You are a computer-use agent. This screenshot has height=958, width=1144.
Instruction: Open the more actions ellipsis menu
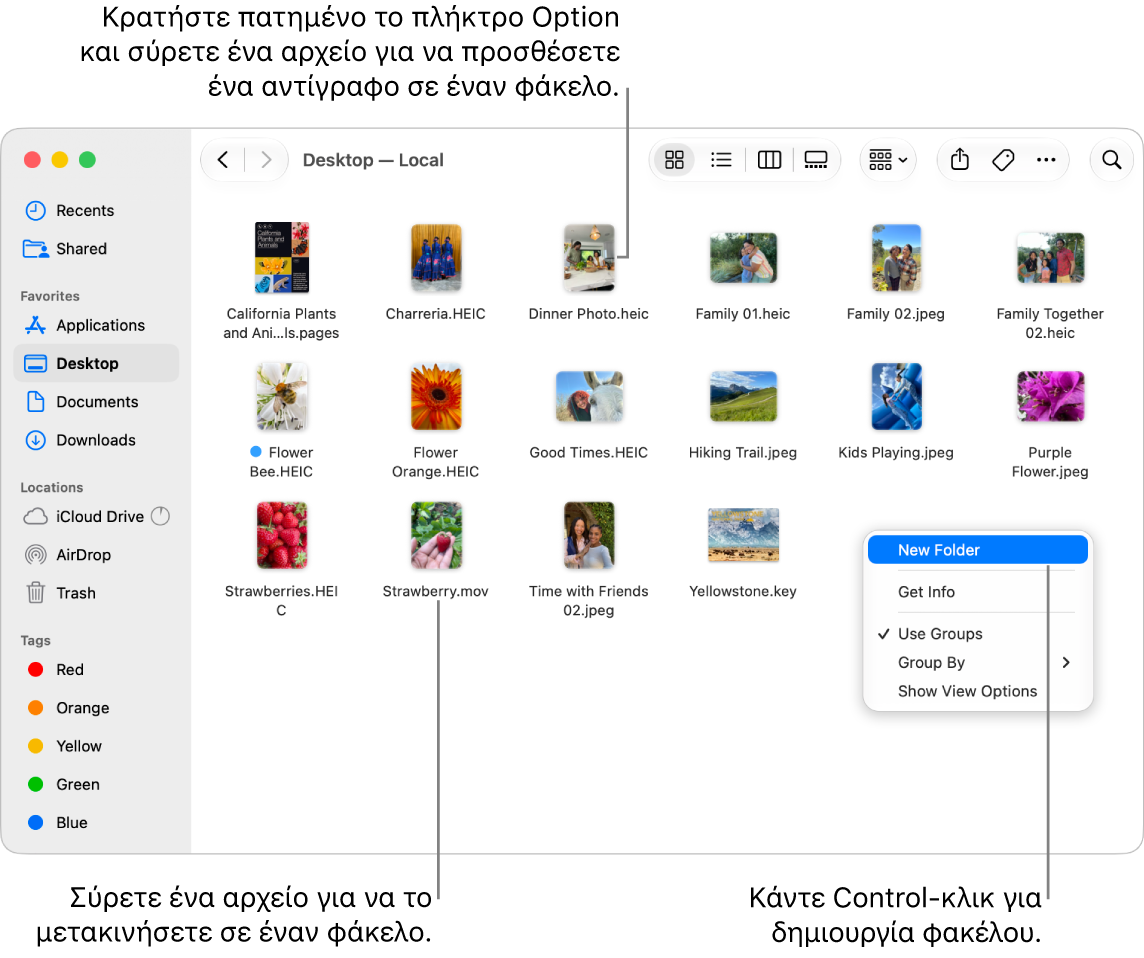[1046, 160]
